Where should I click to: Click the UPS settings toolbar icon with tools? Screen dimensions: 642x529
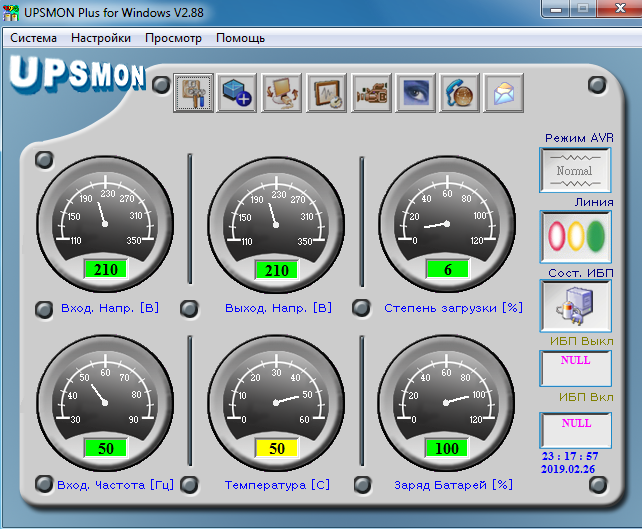pos(194,93)
